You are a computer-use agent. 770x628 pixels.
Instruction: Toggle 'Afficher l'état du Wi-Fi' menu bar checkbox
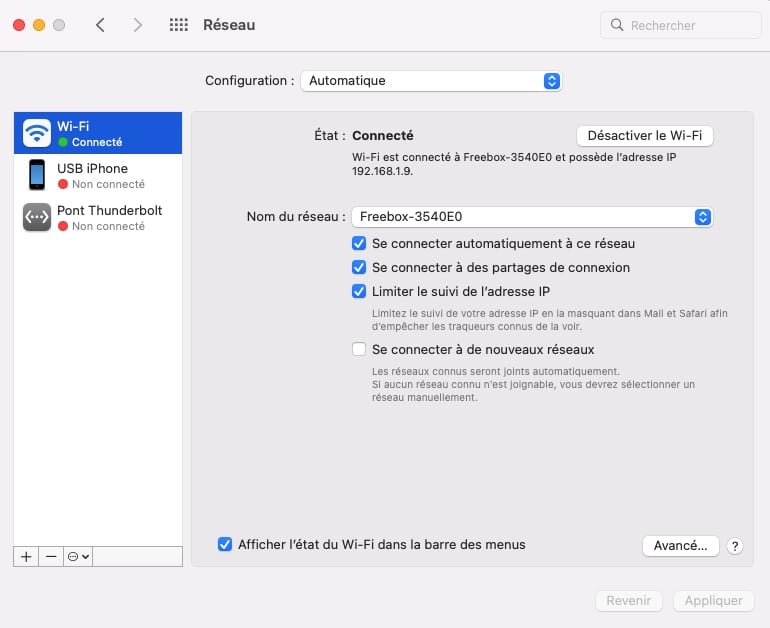point(225,545)
